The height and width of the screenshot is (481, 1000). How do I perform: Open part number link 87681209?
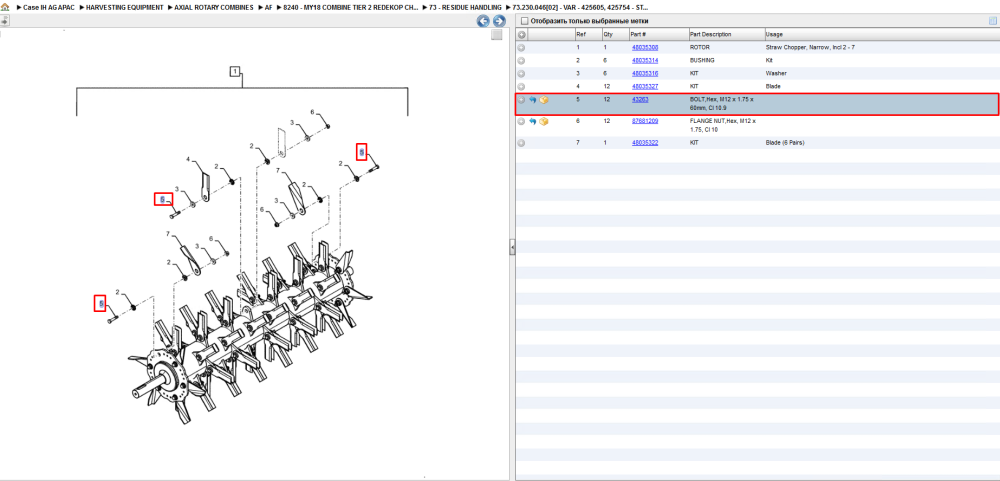pos(645,121)
